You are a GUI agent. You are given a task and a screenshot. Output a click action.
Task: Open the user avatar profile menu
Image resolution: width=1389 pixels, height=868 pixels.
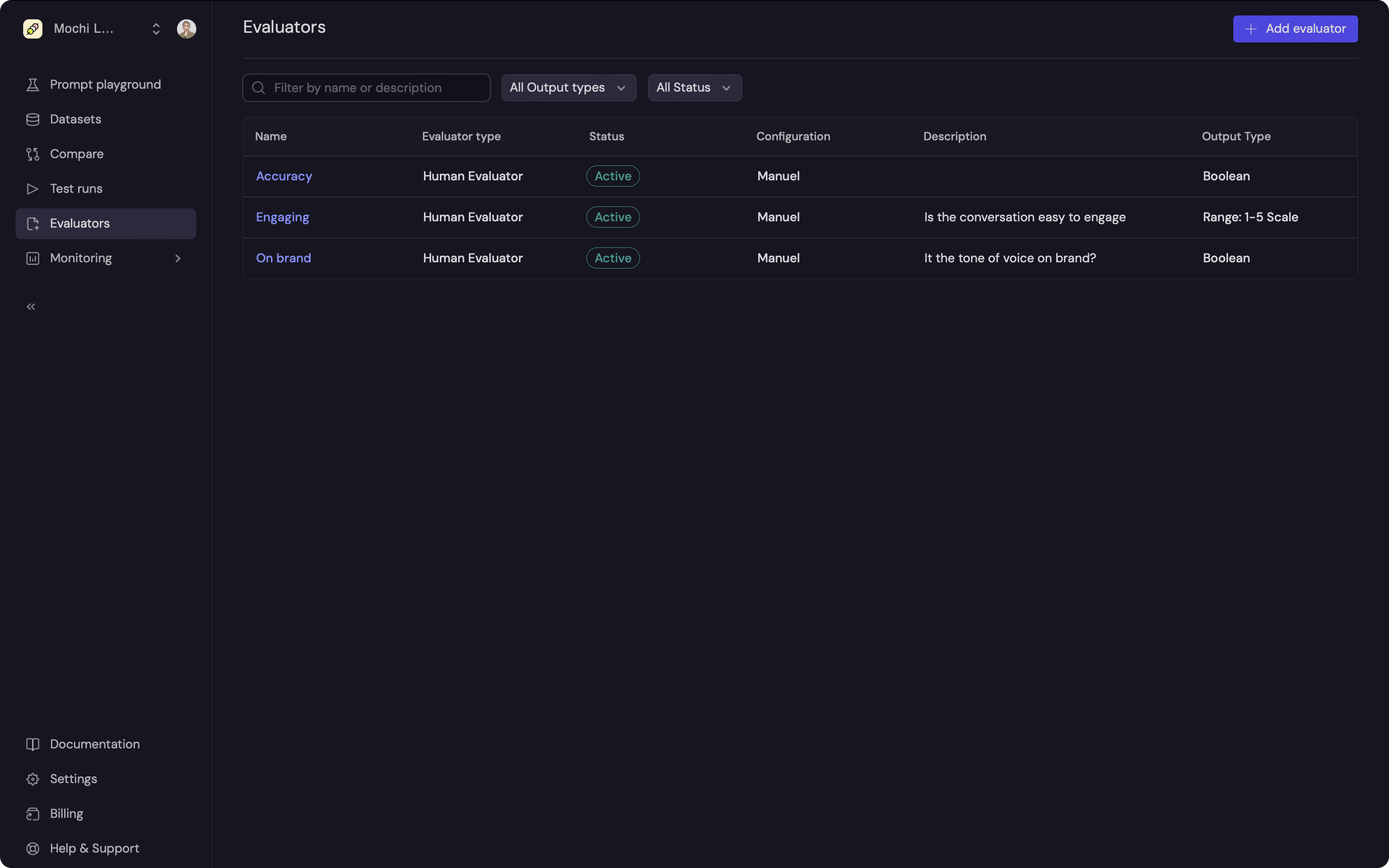pyautogui.click(x=187, y=29)
